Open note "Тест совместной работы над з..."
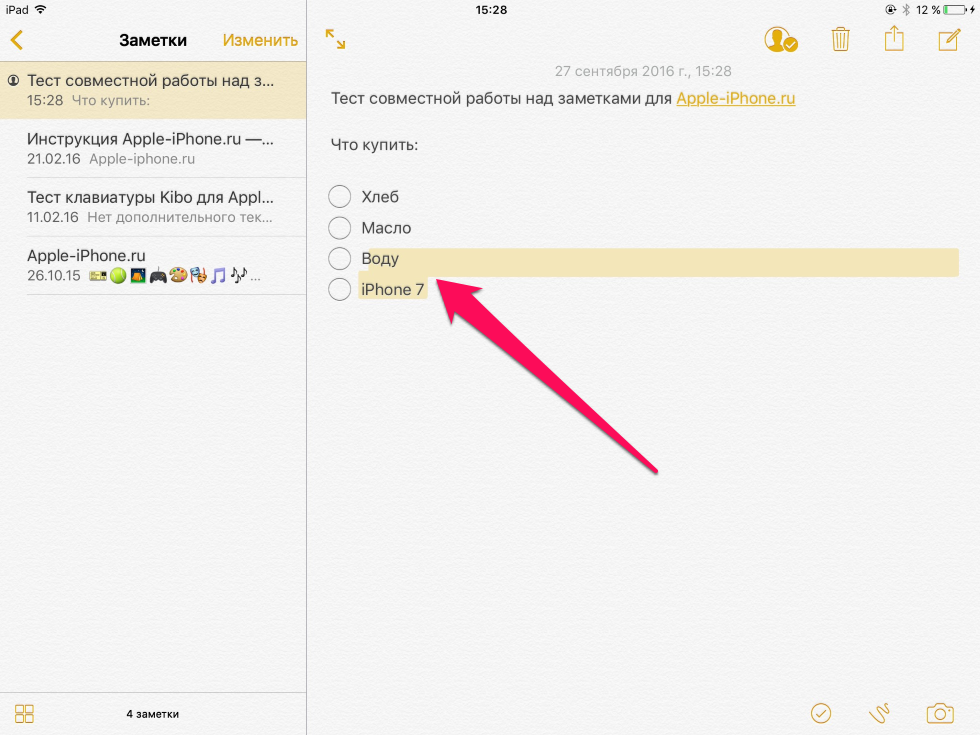980x735 pixels. pos(153,90)
